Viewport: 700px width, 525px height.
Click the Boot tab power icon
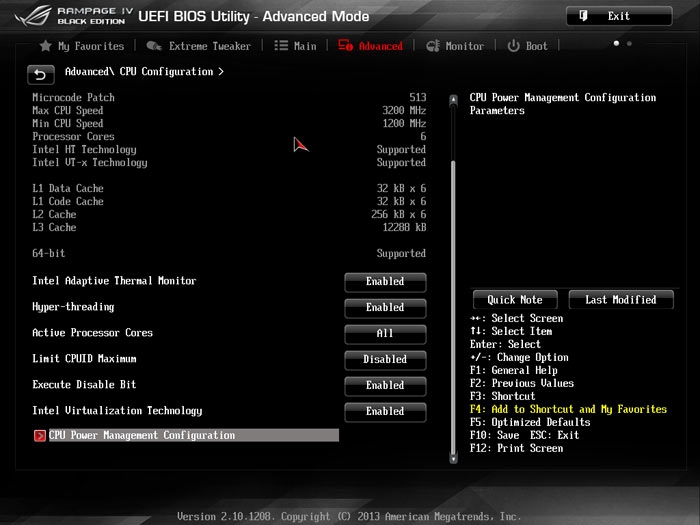click(514, 46)
